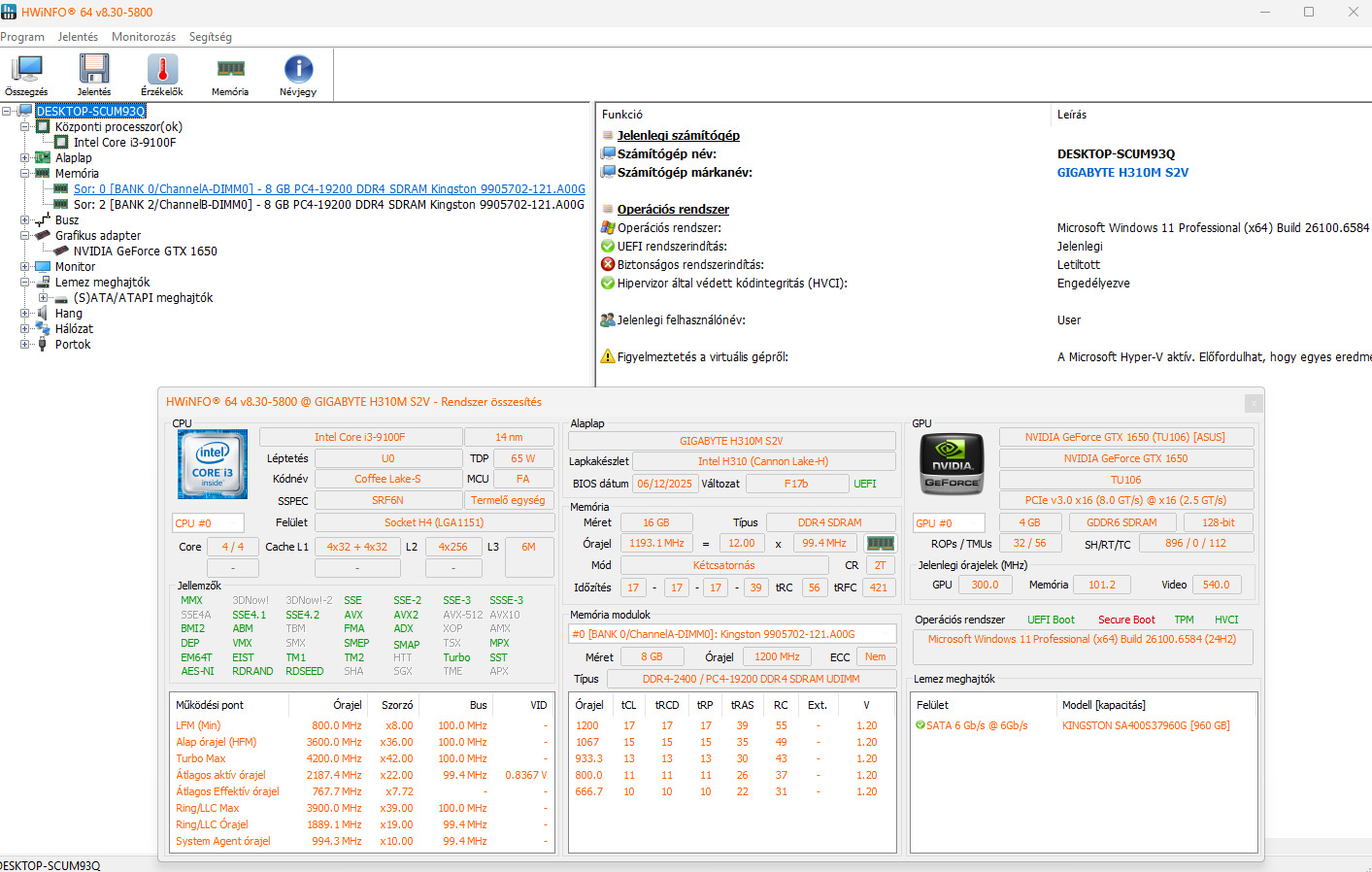The image size is (1372, 872).
Task: Click the NVIDIA GeForce logo image
Action: pos(952,464)
